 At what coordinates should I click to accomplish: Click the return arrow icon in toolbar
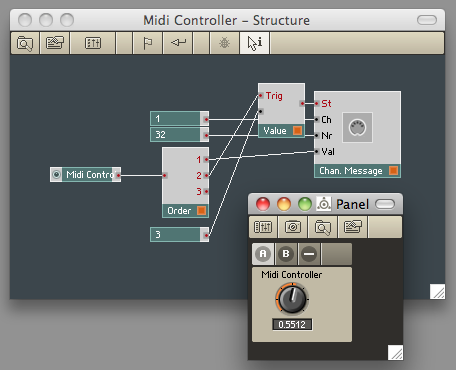tap(178, 43)
